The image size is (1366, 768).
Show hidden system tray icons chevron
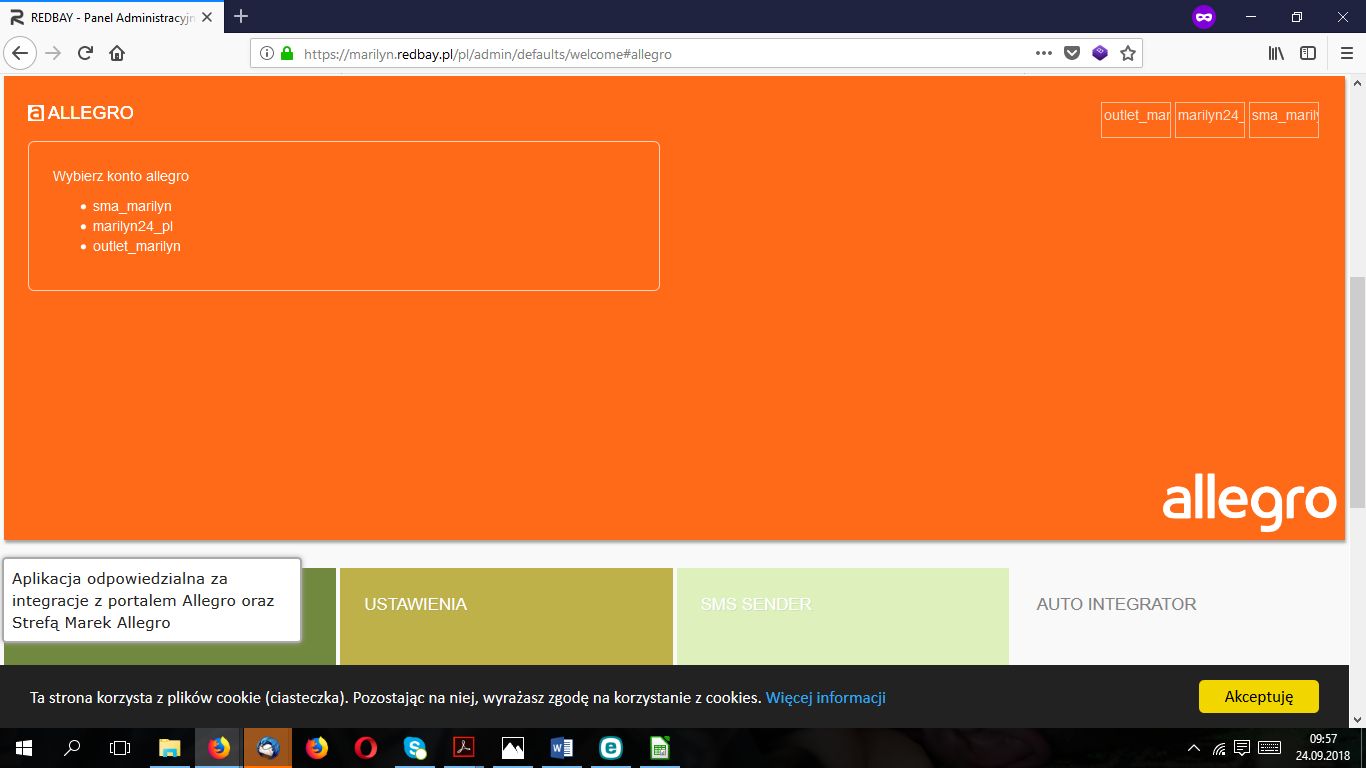[x=1193, y=748]
